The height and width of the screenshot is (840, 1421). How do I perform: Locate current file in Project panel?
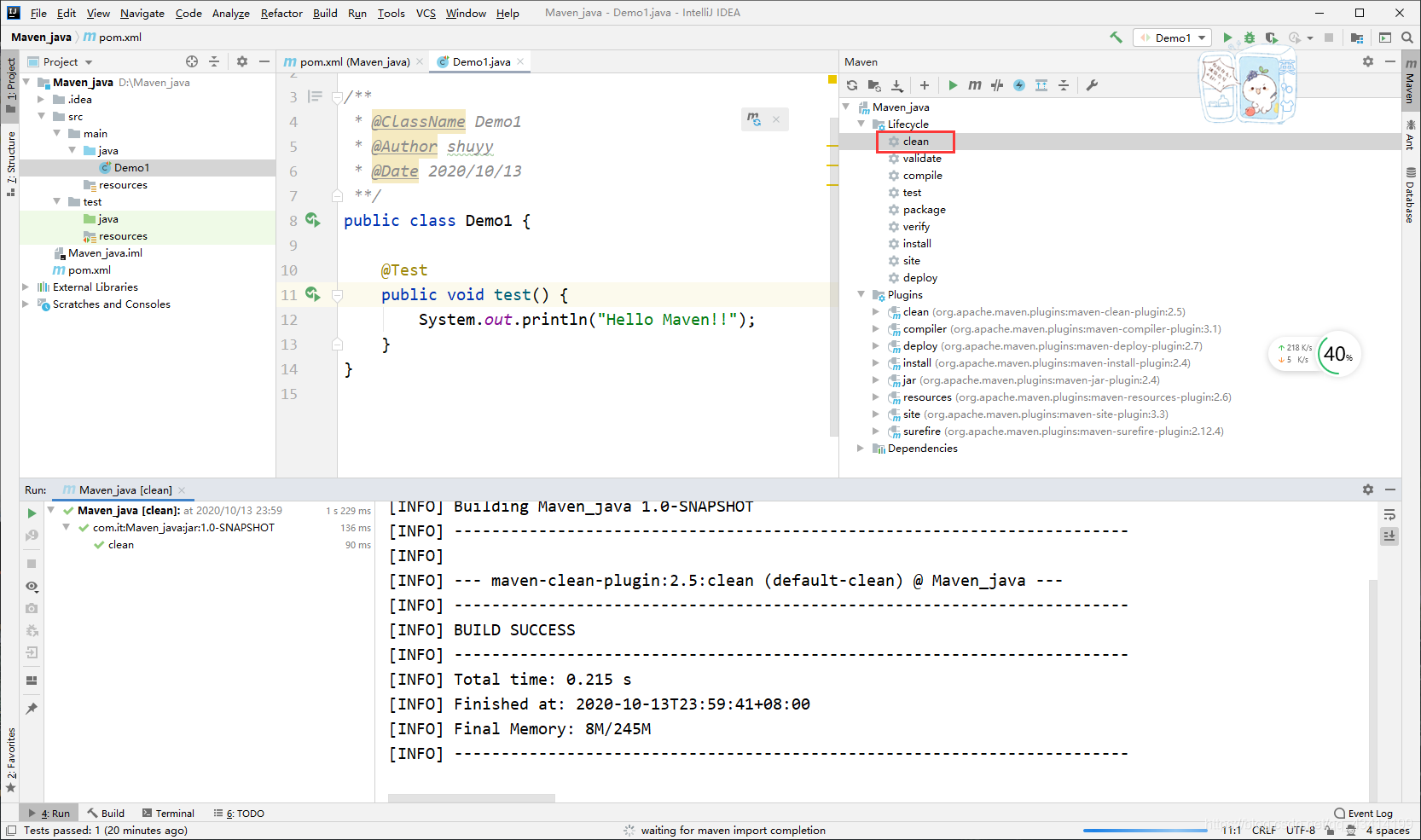pos(192,61)
